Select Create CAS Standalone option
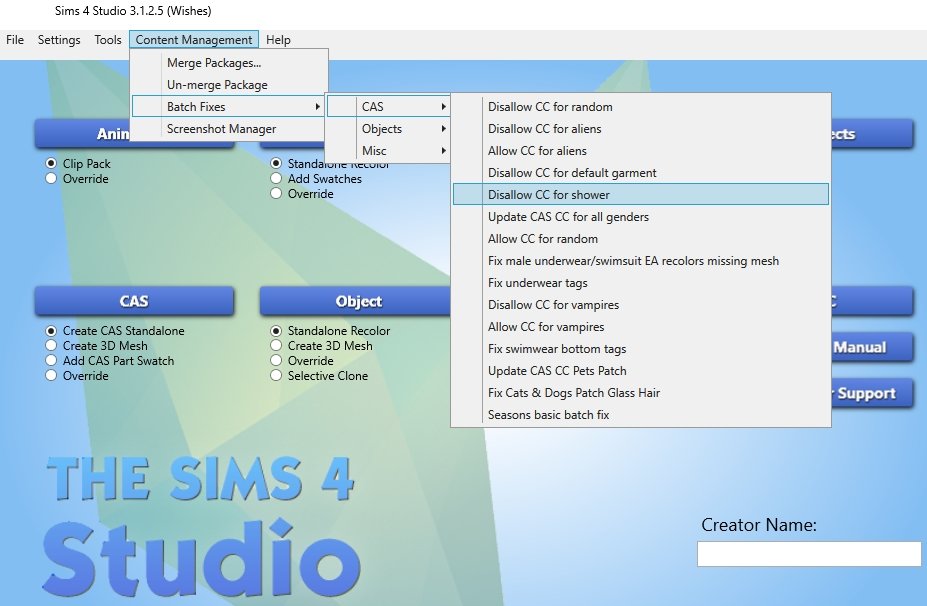The height and width of the screenshot is (606, 927). click(x=51, y=330)
